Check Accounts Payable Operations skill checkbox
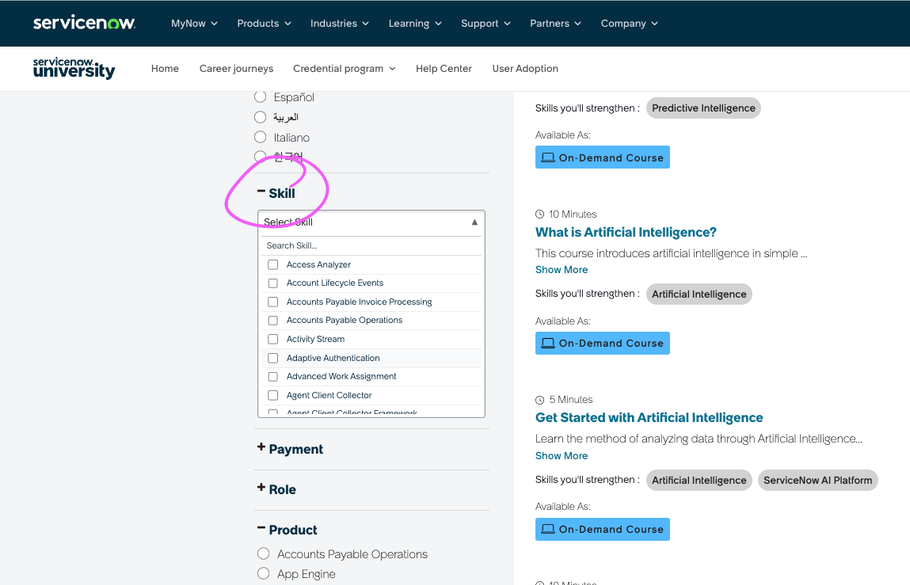 click(273, 320)
